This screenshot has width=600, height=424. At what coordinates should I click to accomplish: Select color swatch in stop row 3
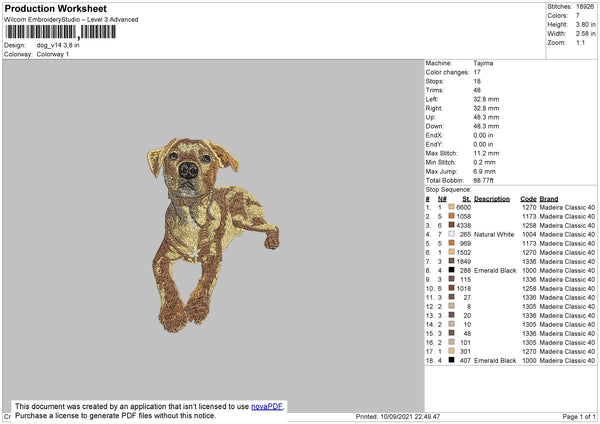pyautogui.click(x=452, y=225)
